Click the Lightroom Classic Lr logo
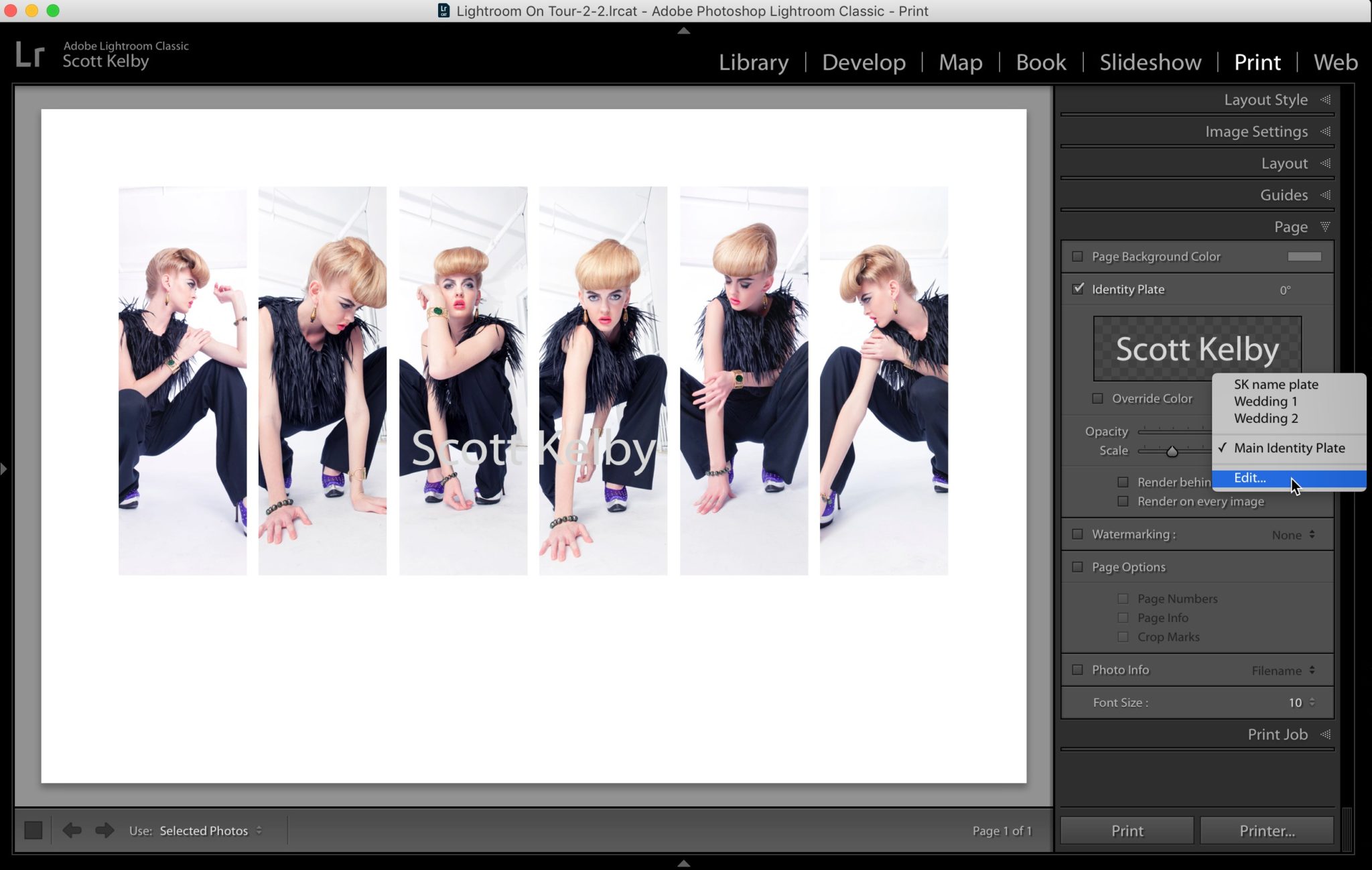Viewport: 1372px width, 870px height. (x=30, y=54)
